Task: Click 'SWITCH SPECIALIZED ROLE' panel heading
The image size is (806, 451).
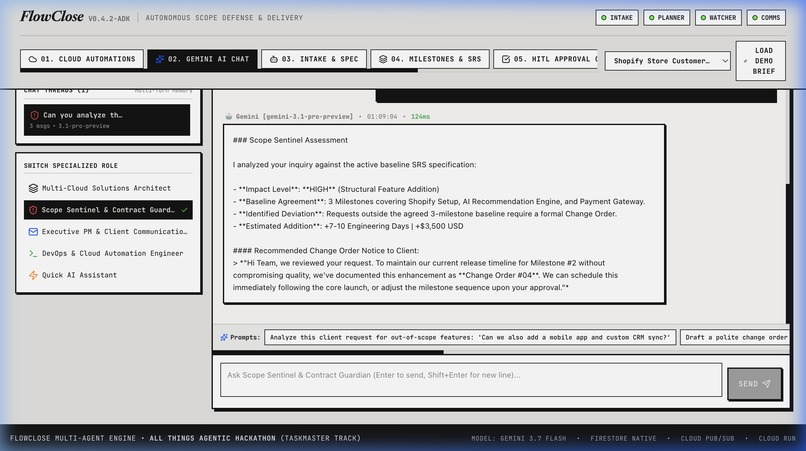Action: (x=70, y=166)
